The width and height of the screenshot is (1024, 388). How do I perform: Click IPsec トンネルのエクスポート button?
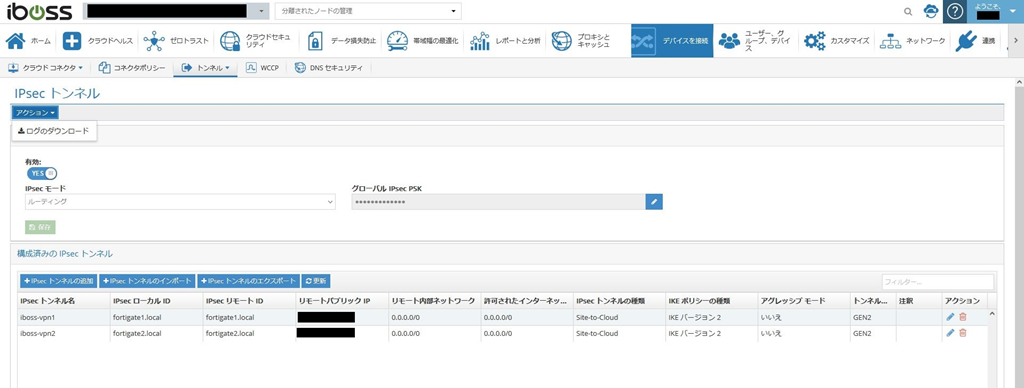(x=248, y=281)
